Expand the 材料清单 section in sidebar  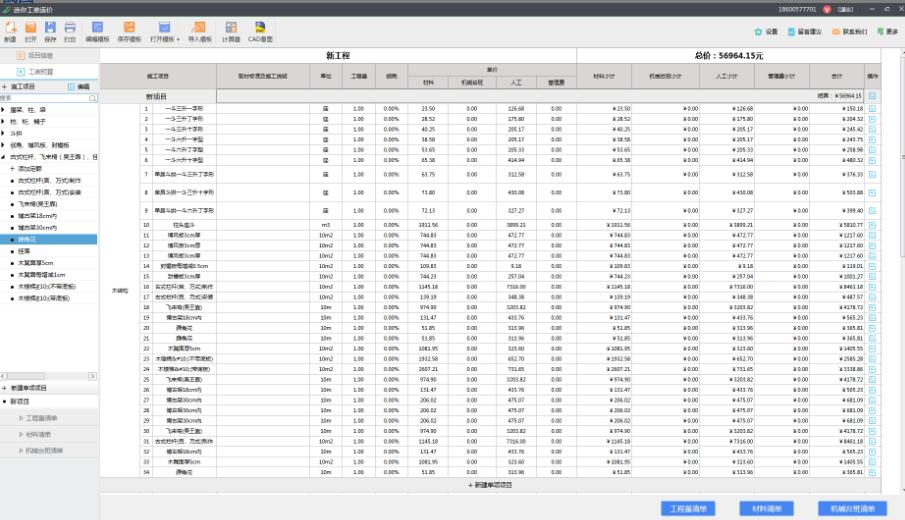tap(40, 434)
